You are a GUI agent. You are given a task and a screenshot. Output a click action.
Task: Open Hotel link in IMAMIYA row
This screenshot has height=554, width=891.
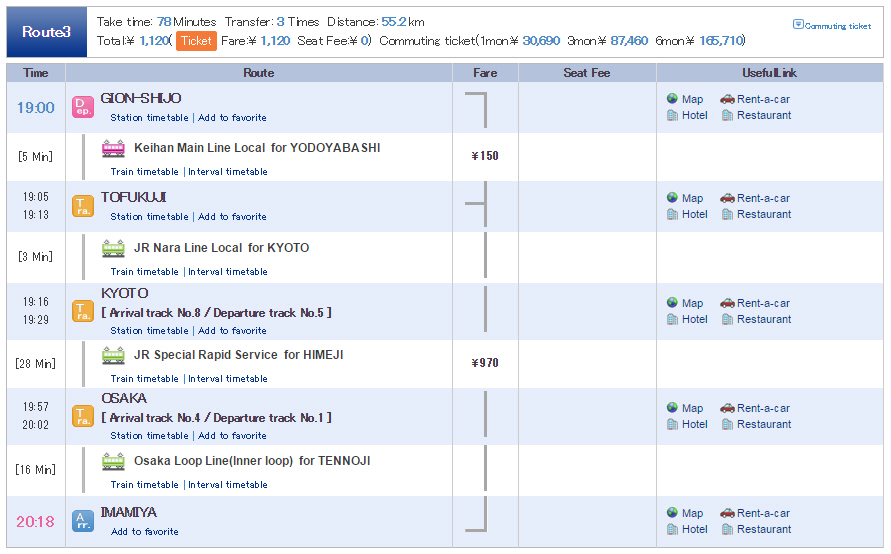(694, 530)
